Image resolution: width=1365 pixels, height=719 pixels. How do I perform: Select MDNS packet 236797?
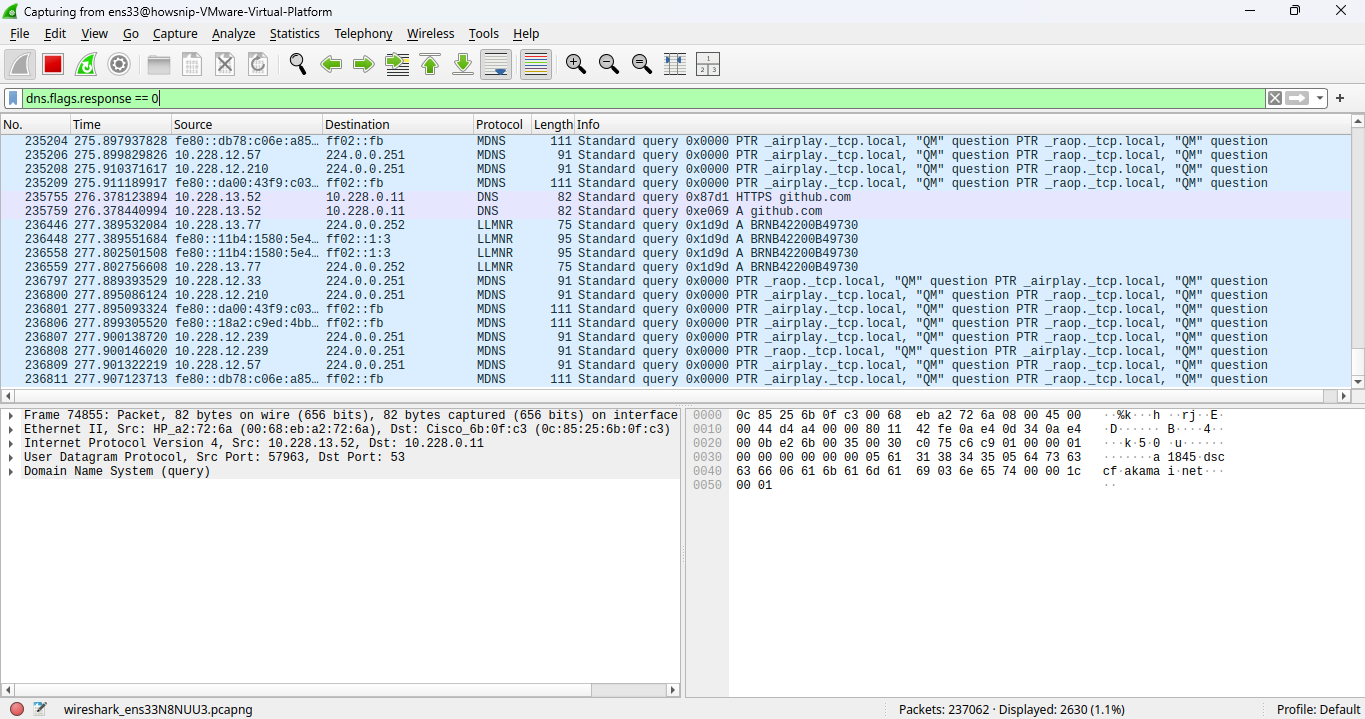675,281
